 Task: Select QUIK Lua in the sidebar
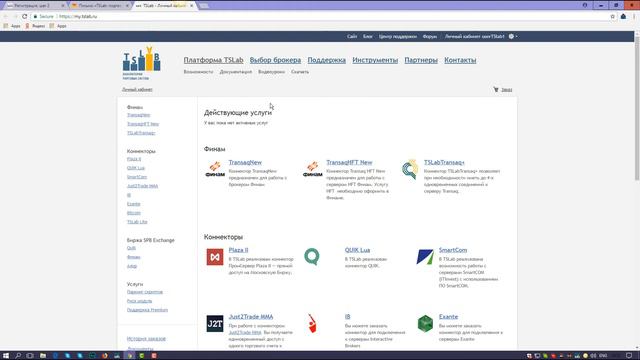point(136,168)
